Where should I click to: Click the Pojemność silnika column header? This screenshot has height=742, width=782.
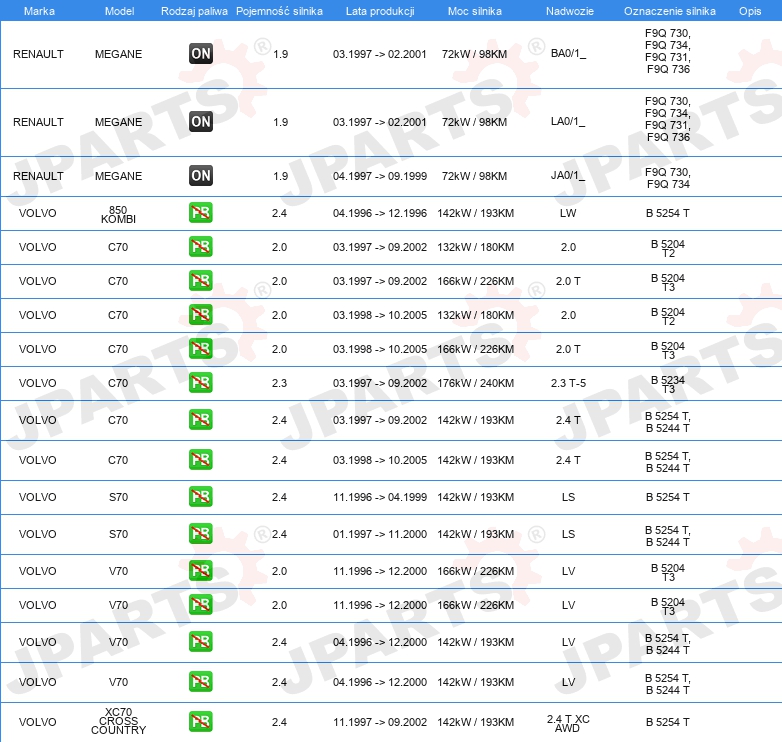(279, 11)
